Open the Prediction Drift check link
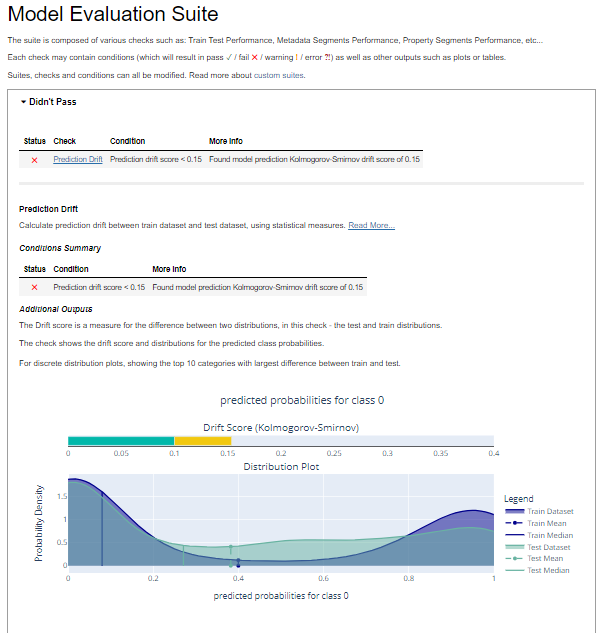This screenshot has height=633, width=602. pos(78,159)
